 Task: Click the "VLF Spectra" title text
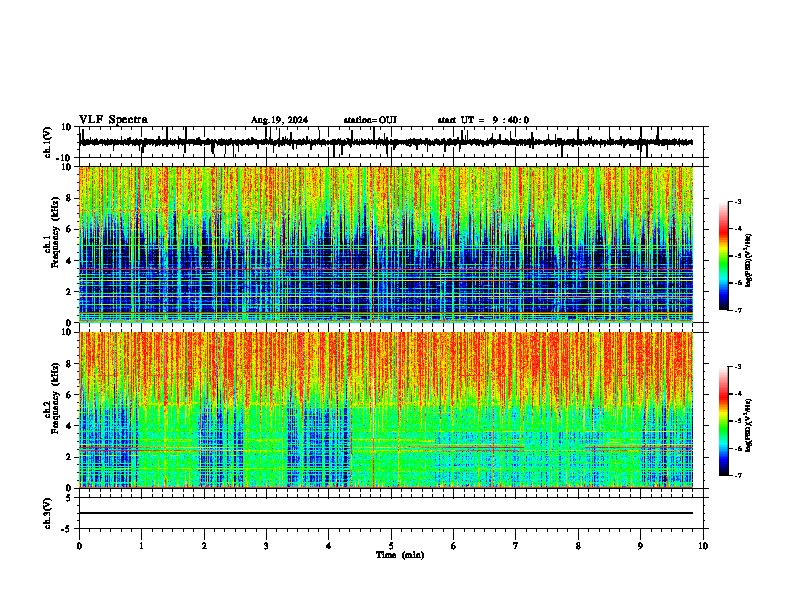(x=113, y=120)
